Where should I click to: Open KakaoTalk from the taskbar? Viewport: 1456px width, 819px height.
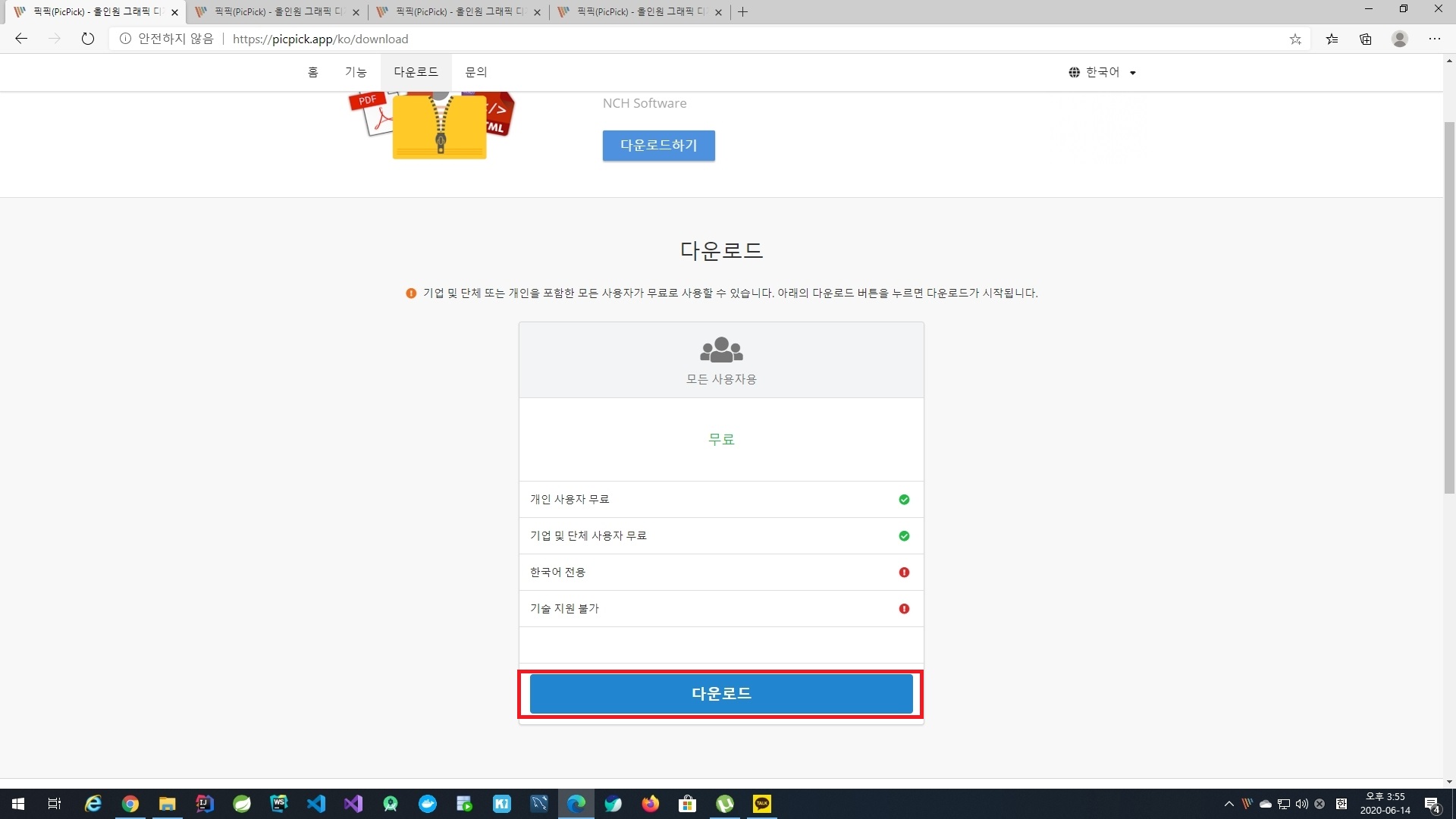(762, 804)
